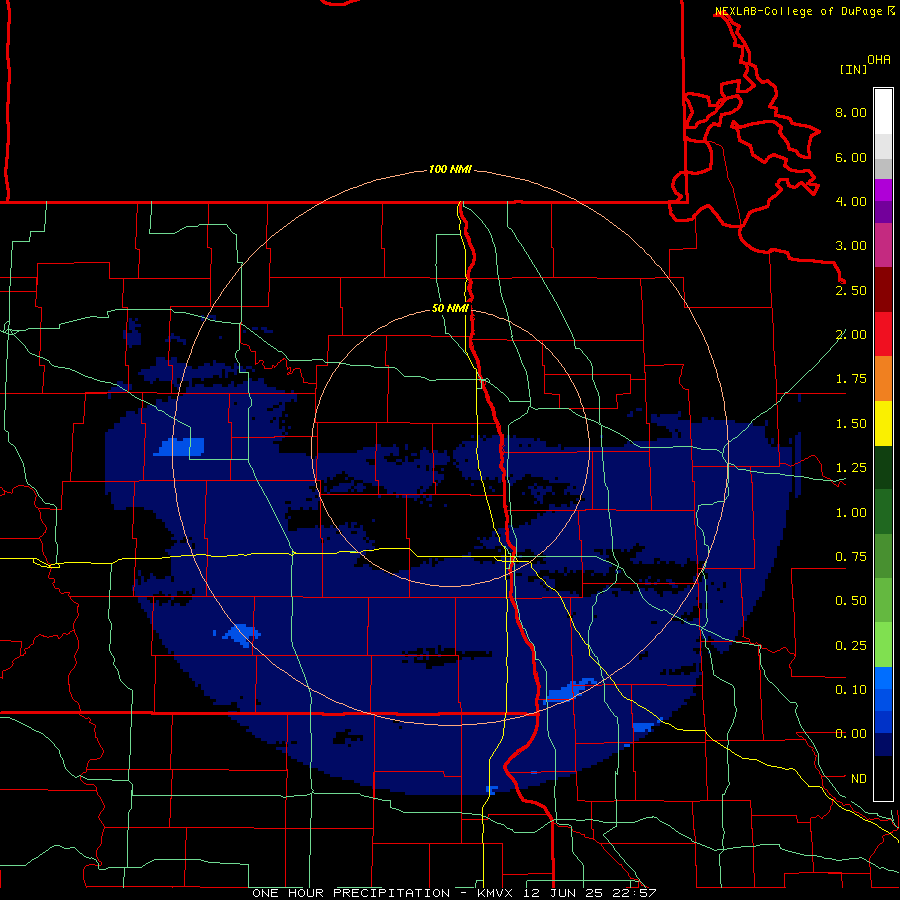Screen dimensions: 900x900
Task: Click the 1.75 legend value
Action: tap(851, 379)
